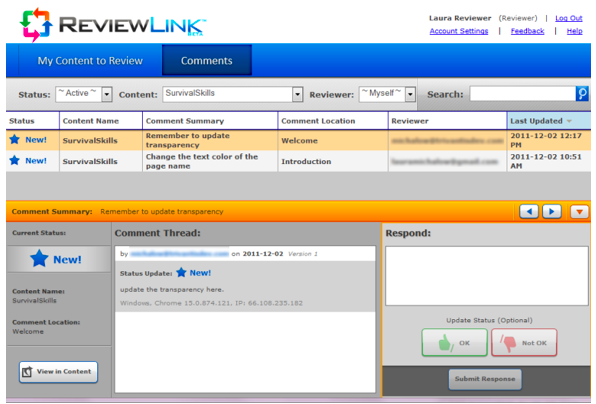Sort by Comment Location column header
Screen dimensions: 596x404
[333, 121]
